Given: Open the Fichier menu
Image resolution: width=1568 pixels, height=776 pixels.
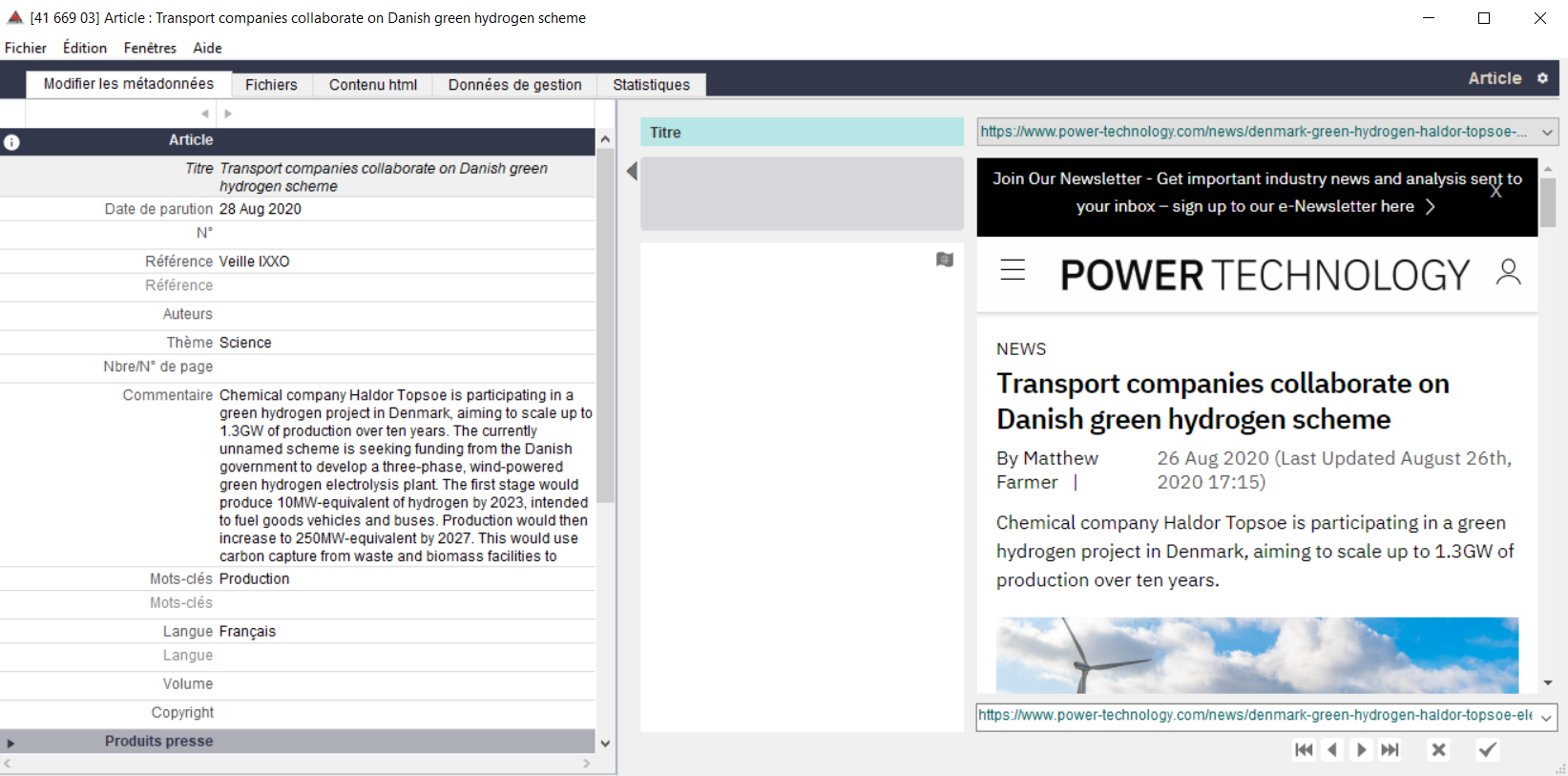Looking at the screenshot, I should click(x=26, y=48).
